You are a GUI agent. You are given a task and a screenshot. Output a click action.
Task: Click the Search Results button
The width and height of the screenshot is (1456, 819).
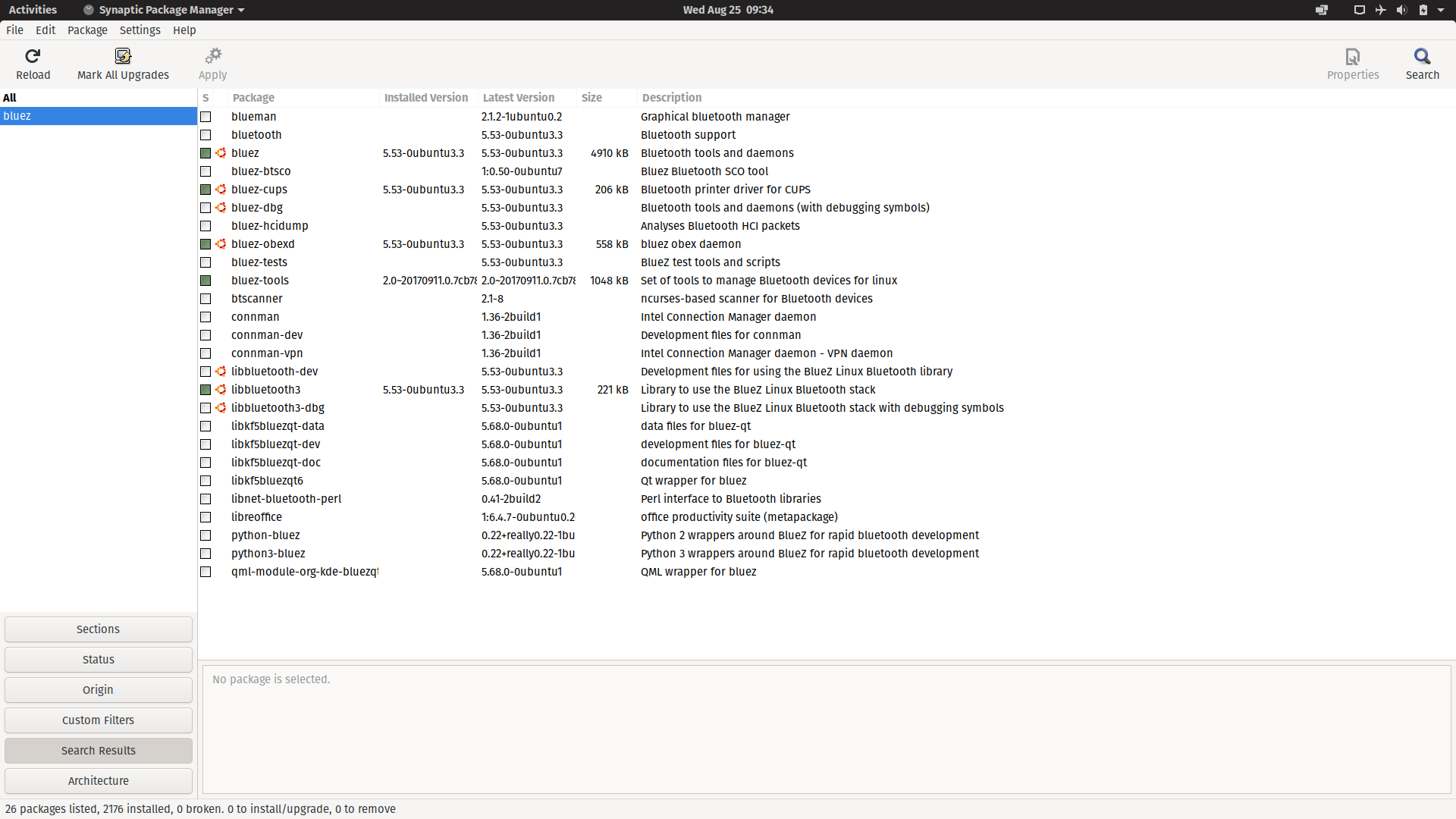pyautogui.click(x=99, y=751)
